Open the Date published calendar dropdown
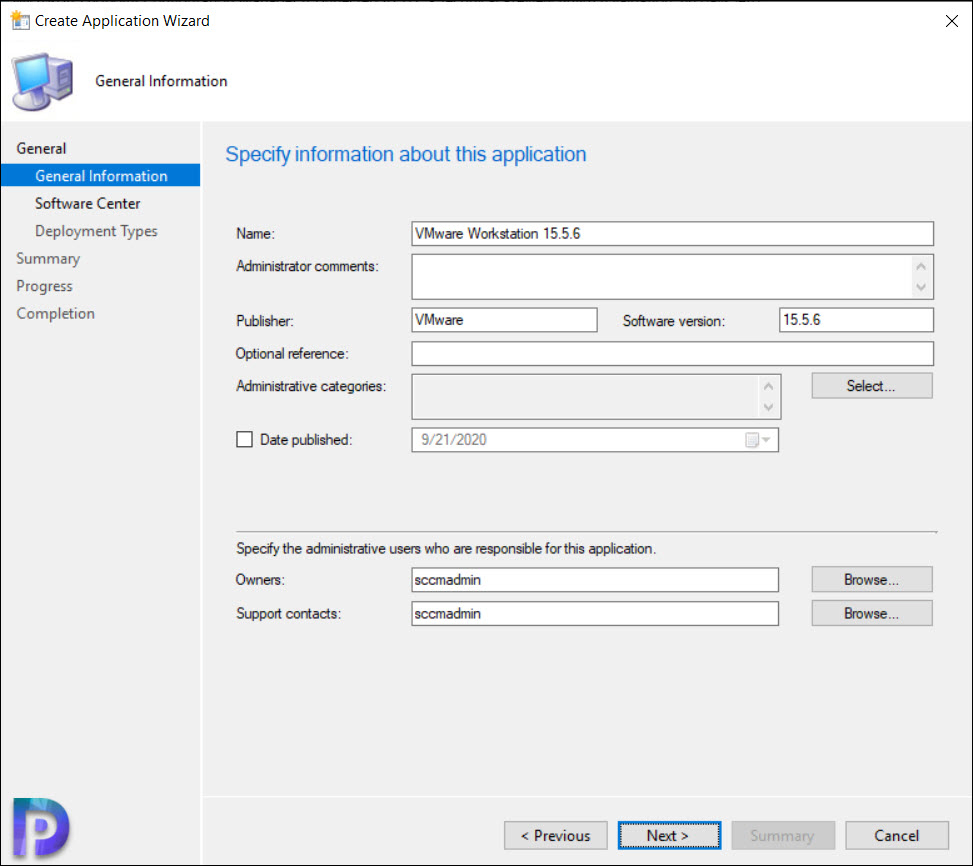 click(x=758, y=440)
